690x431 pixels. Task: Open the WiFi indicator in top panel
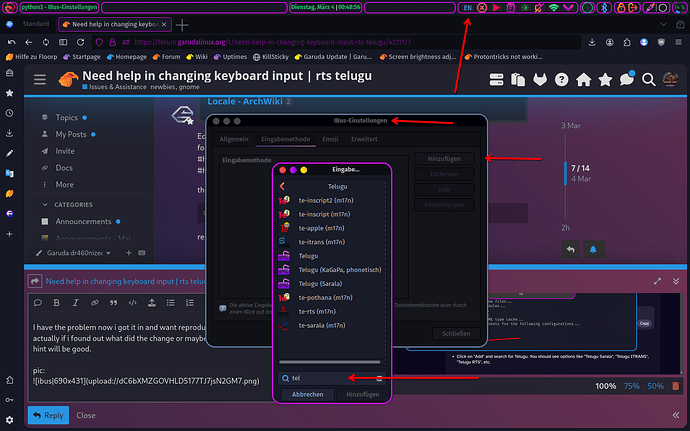pos(554,7)
